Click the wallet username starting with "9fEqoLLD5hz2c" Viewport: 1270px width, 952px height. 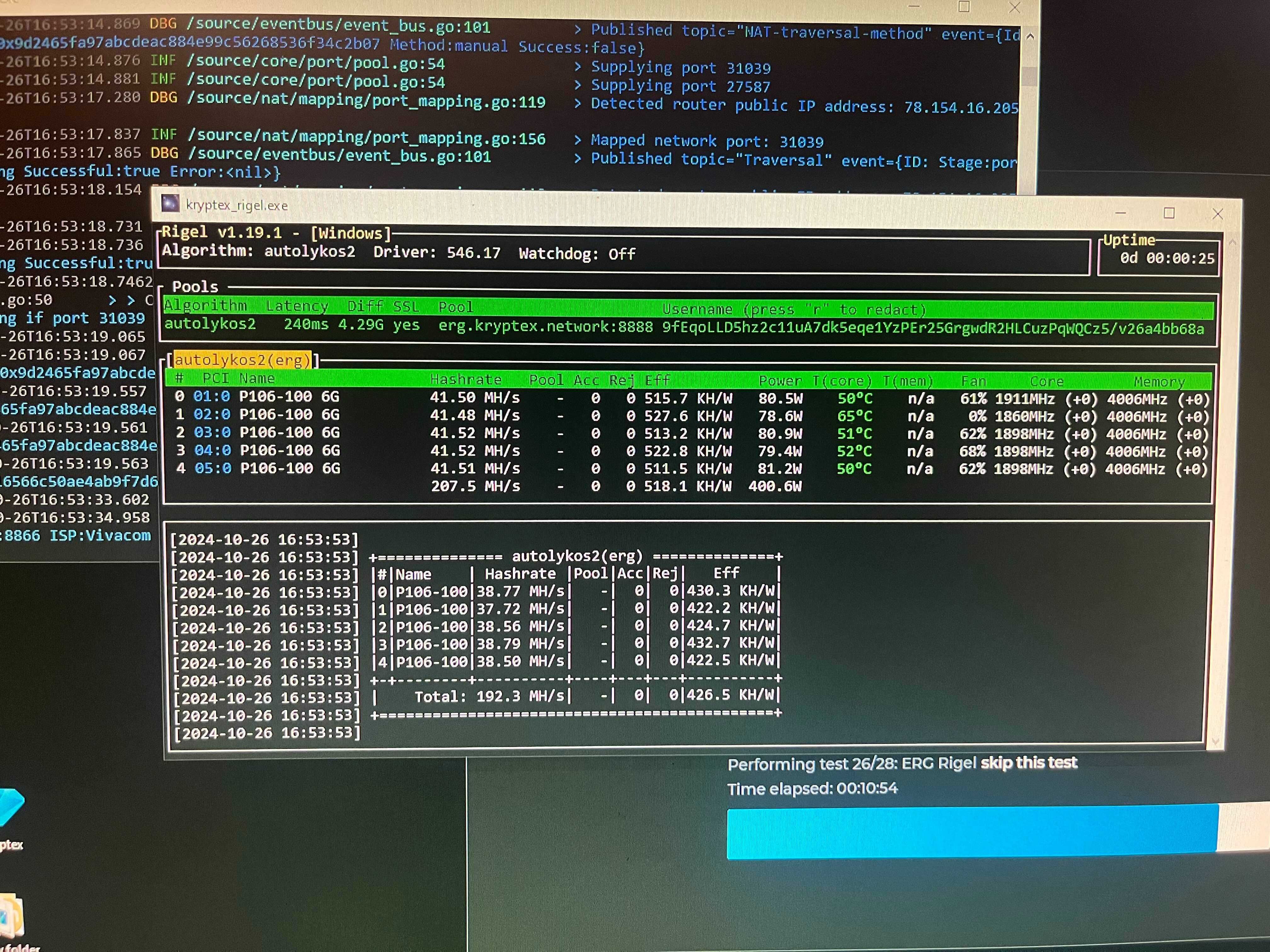[x=933, y=328]
